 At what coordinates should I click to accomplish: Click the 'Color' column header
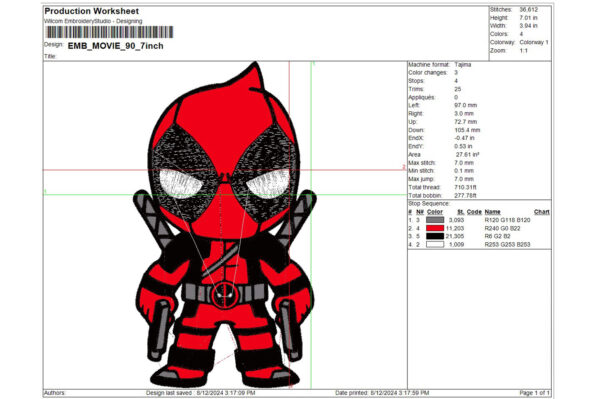point(435,212)
